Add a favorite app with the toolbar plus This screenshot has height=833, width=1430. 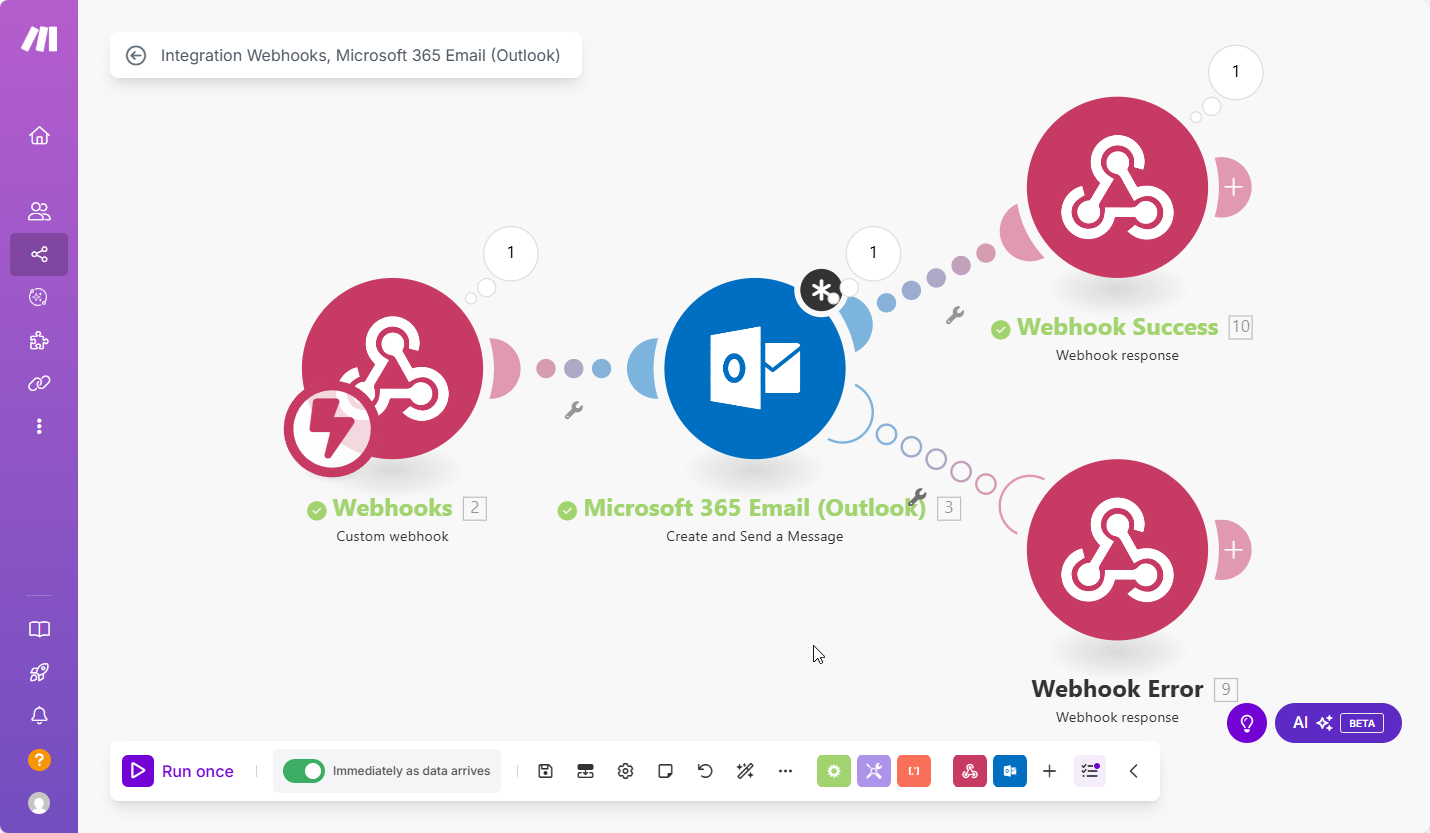(x=1049, y=771)
